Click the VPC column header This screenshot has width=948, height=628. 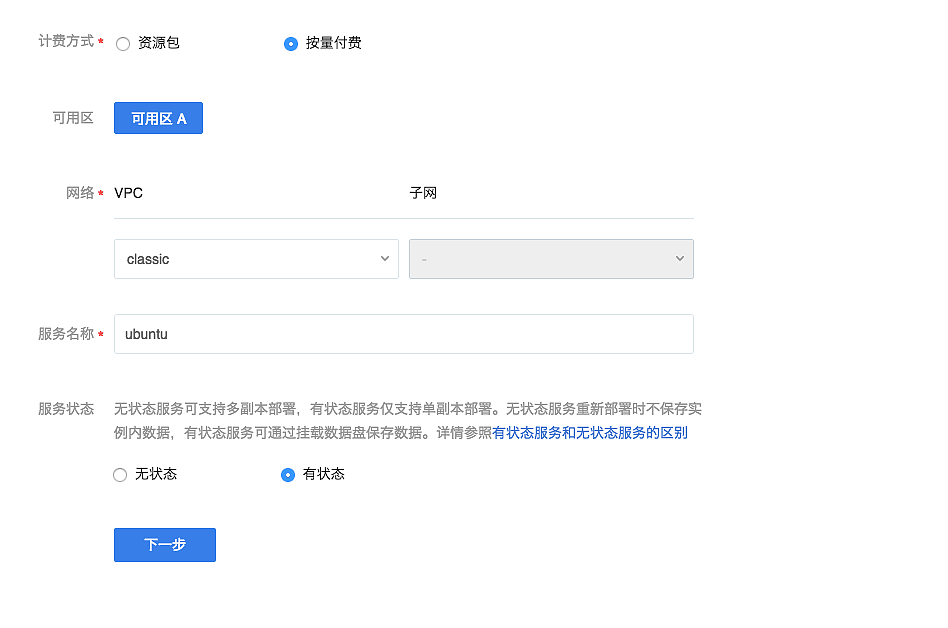[129, 193]
